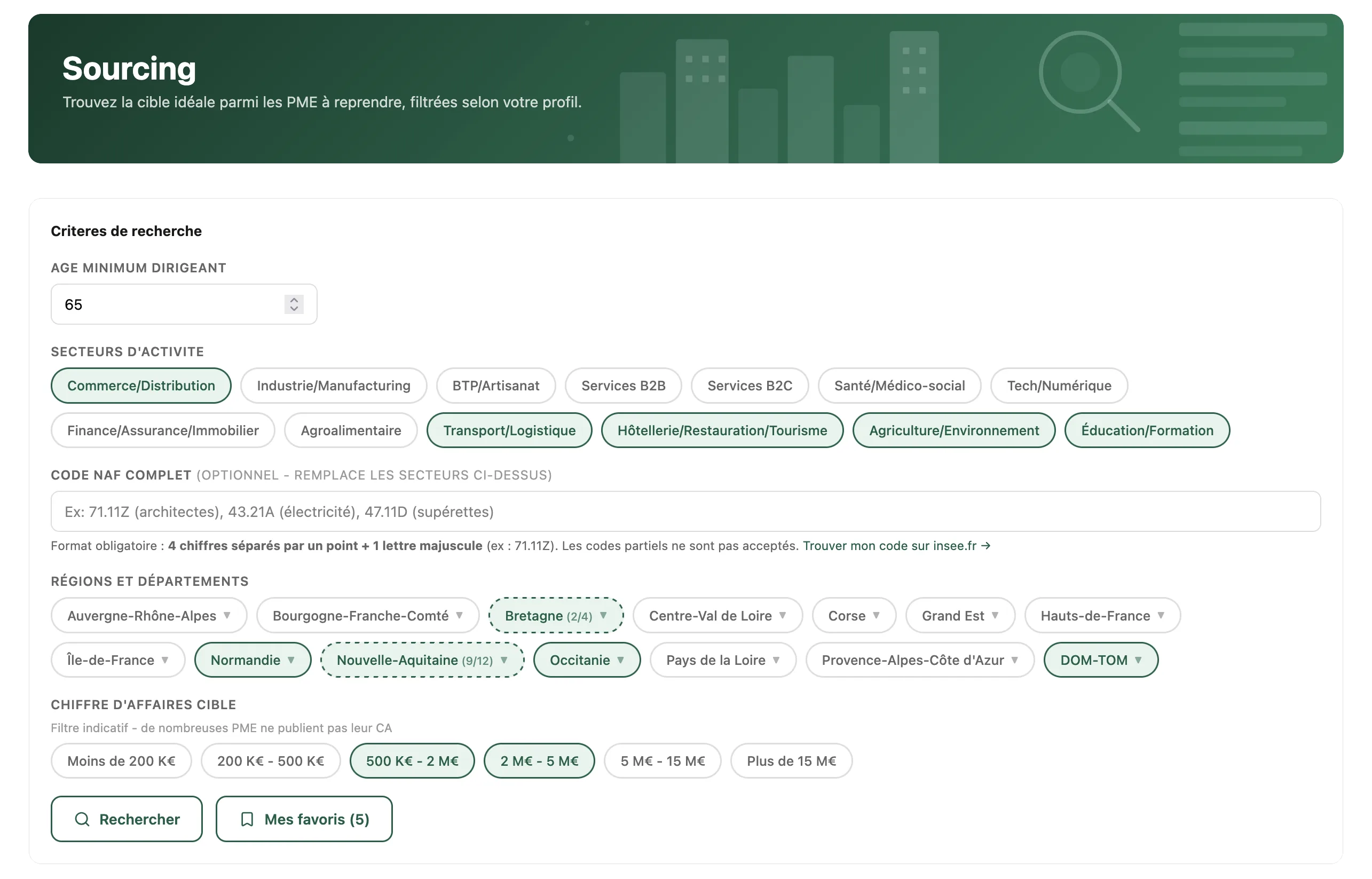Click the Rechercher button
Image resolution: width=1372 pixels, height=879 pixels.
coord(127,819)
